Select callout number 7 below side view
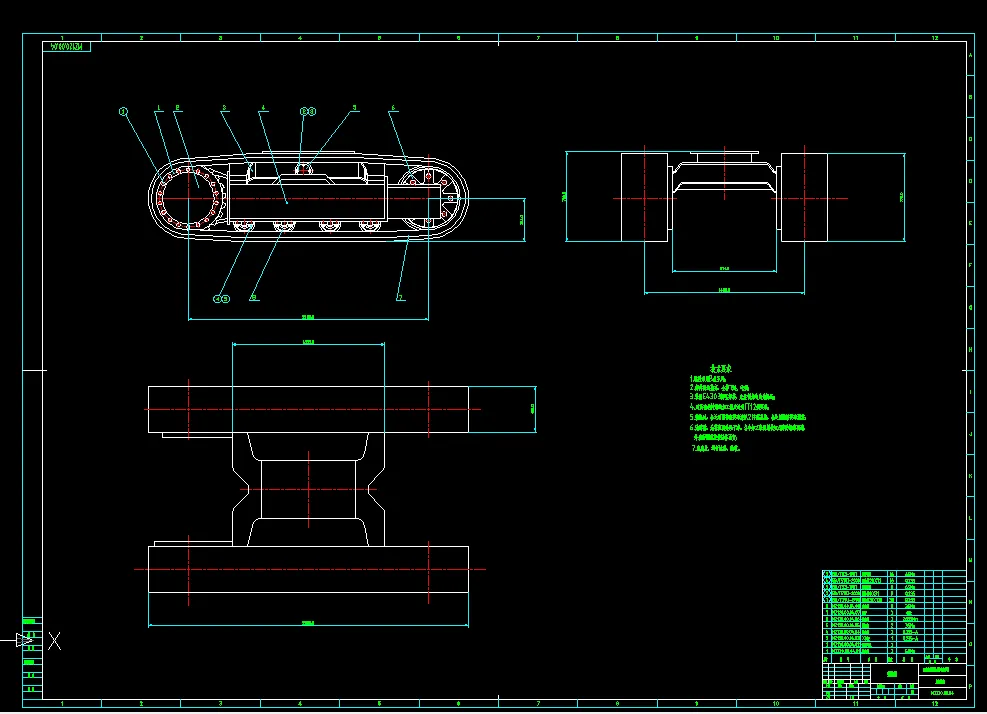 400,297
